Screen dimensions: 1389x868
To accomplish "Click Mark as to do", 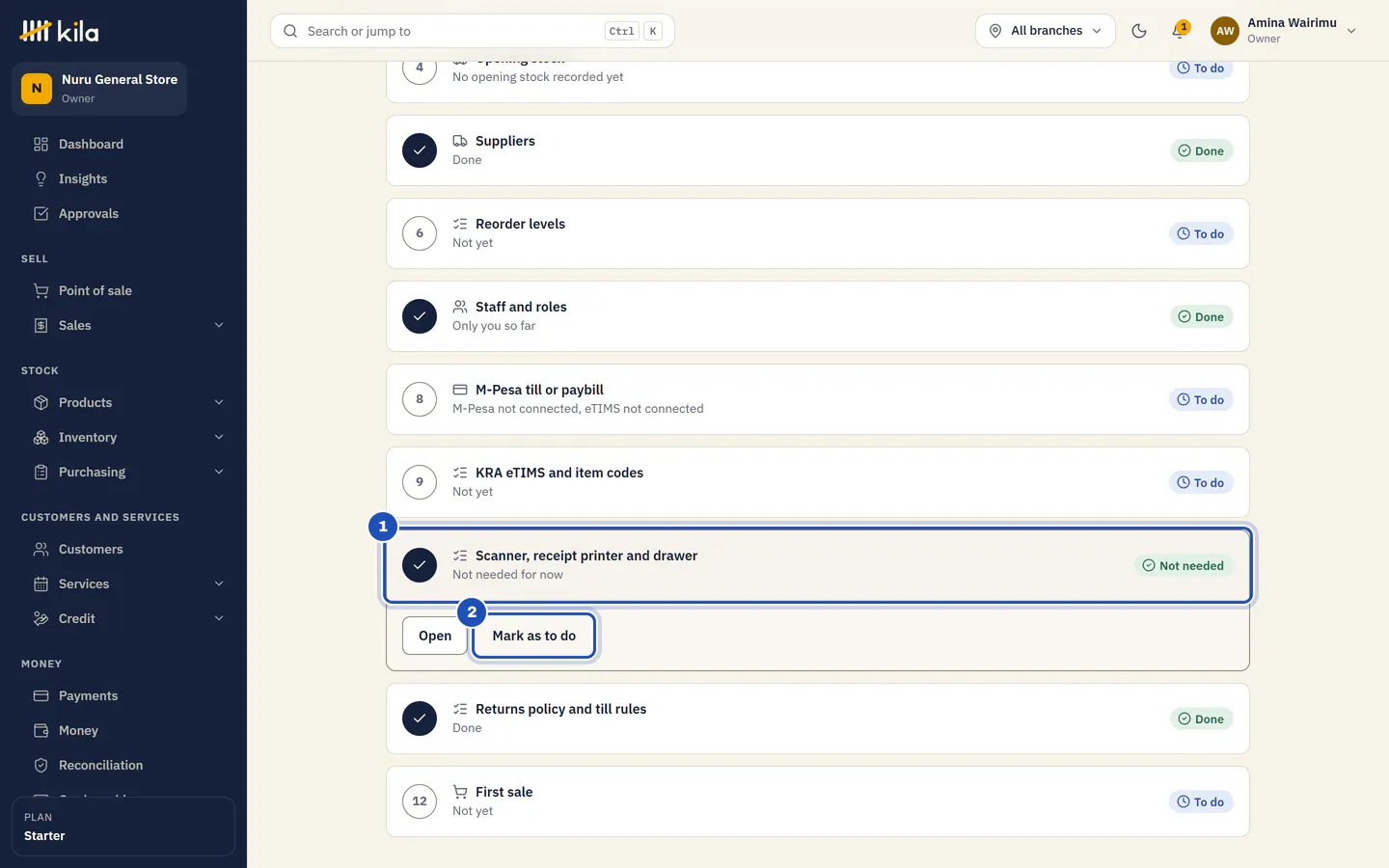I will click(533, 636).
